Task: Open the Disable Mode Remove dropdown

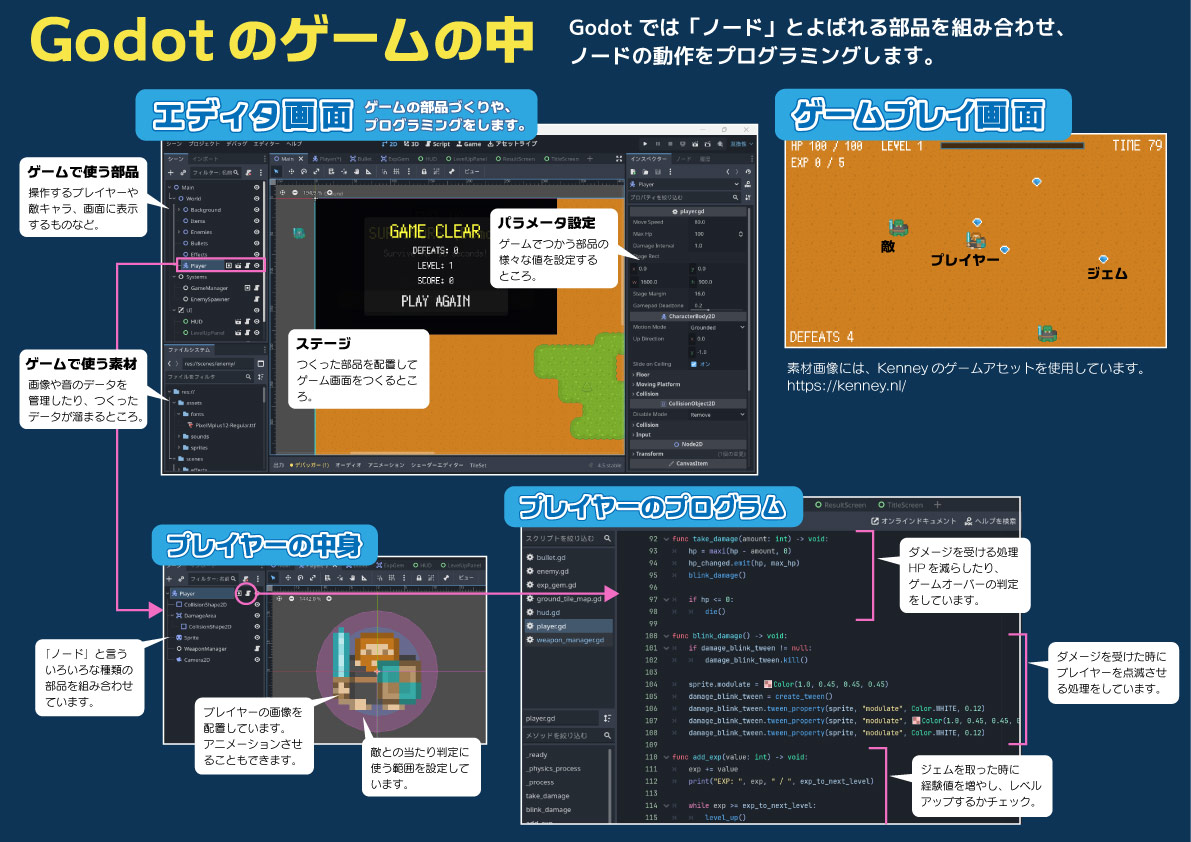Action: pos(717,415)
